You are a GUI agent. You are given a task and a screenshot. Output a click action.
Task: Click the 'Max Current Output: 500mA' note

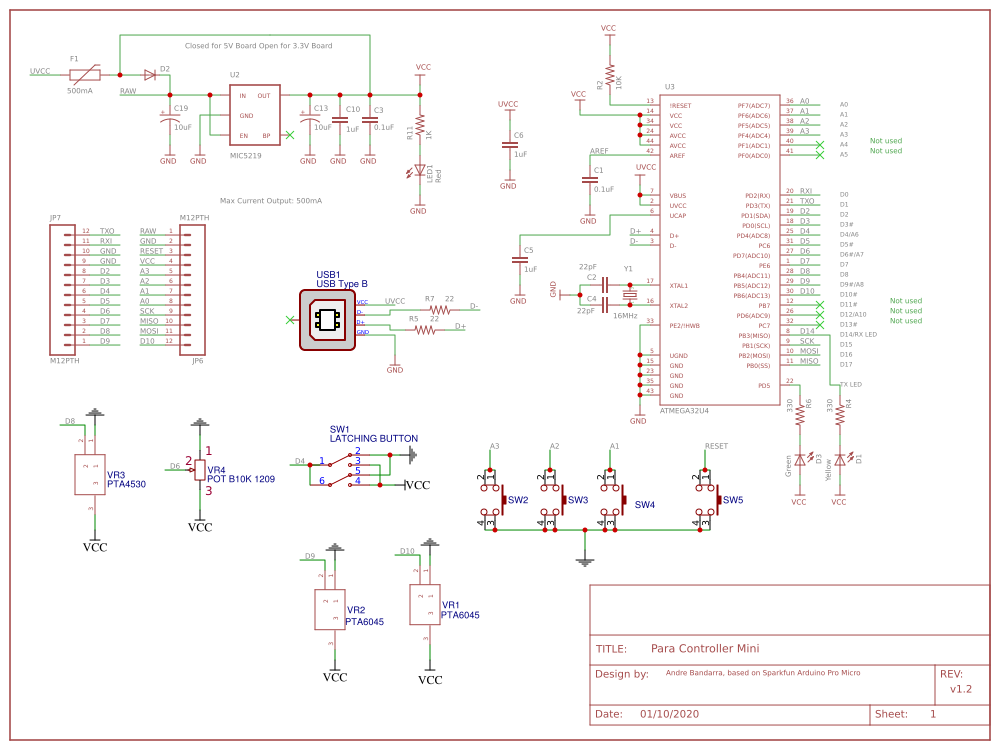[271, 200]
